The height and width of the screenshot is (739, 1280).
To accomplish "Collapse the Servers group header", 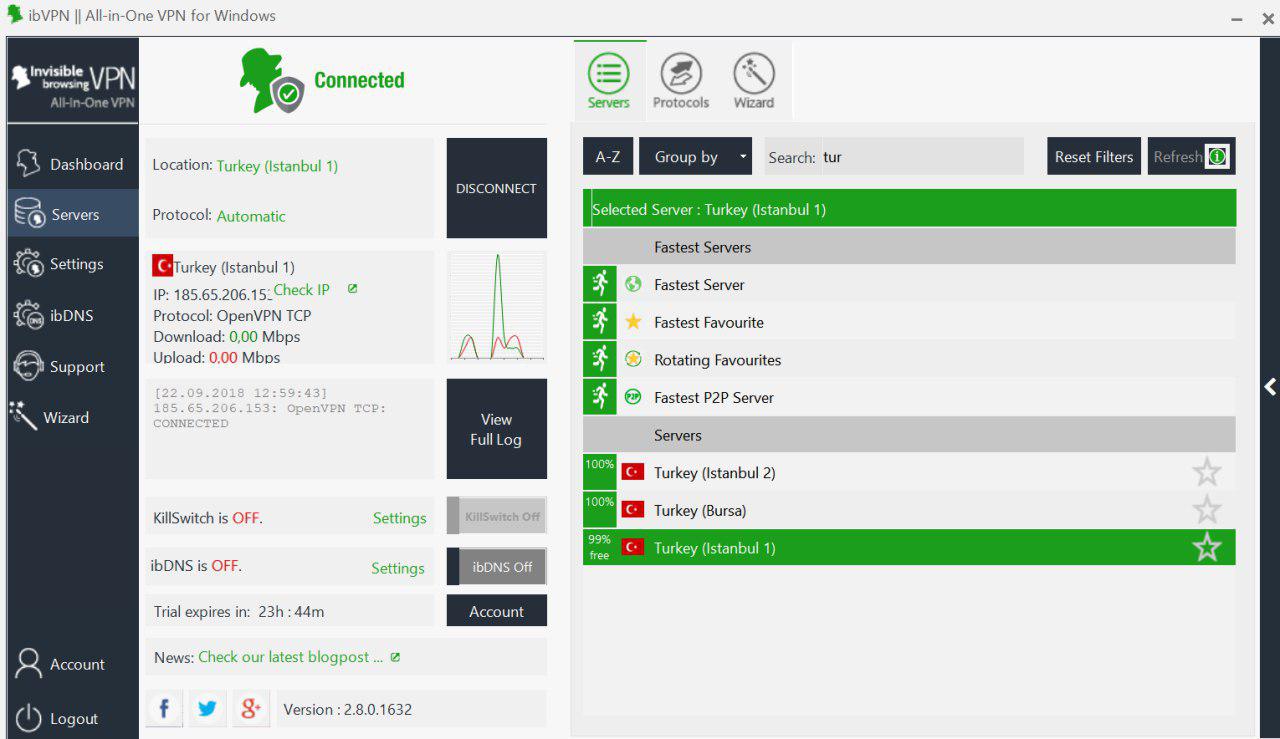I will (x=909, y=435).
